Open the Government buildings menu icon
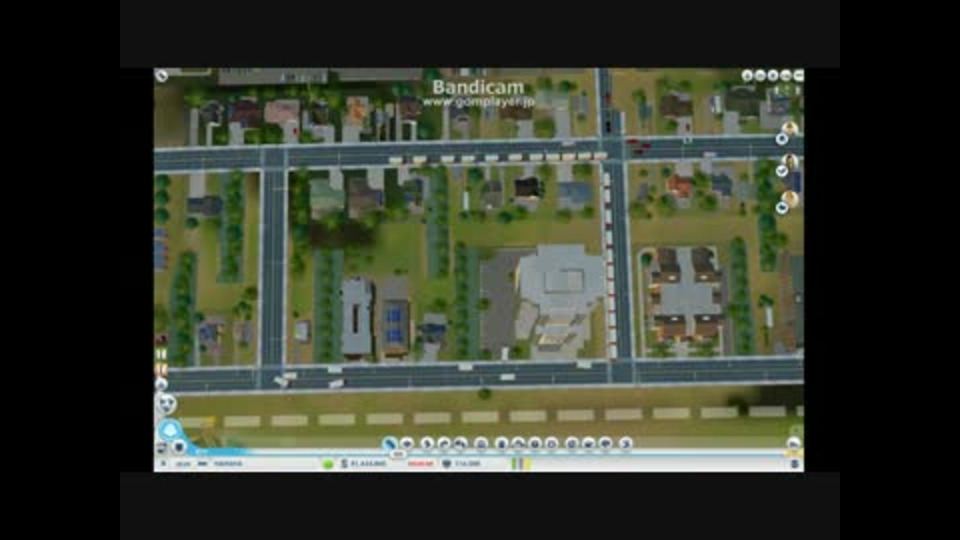Viewport: 960px width, 540px height. [481, 444]
